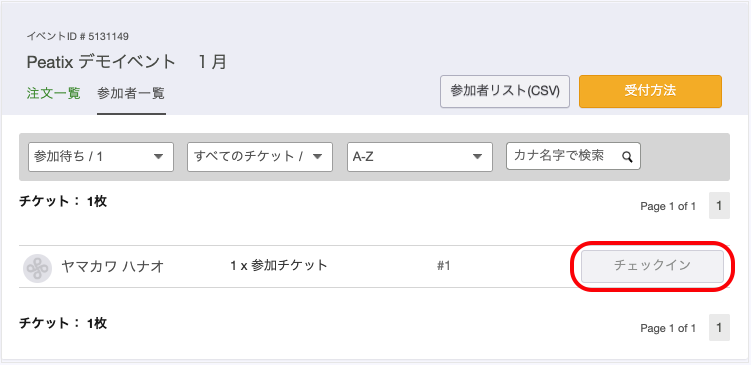Open the A-Z sort order dropdown
This screenshot has width=751, height=365.
click(x=420, y=157)
